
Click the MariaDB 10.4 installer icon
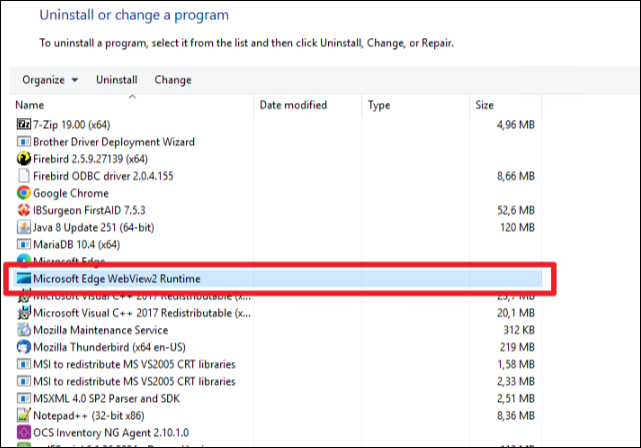(24, 244)
